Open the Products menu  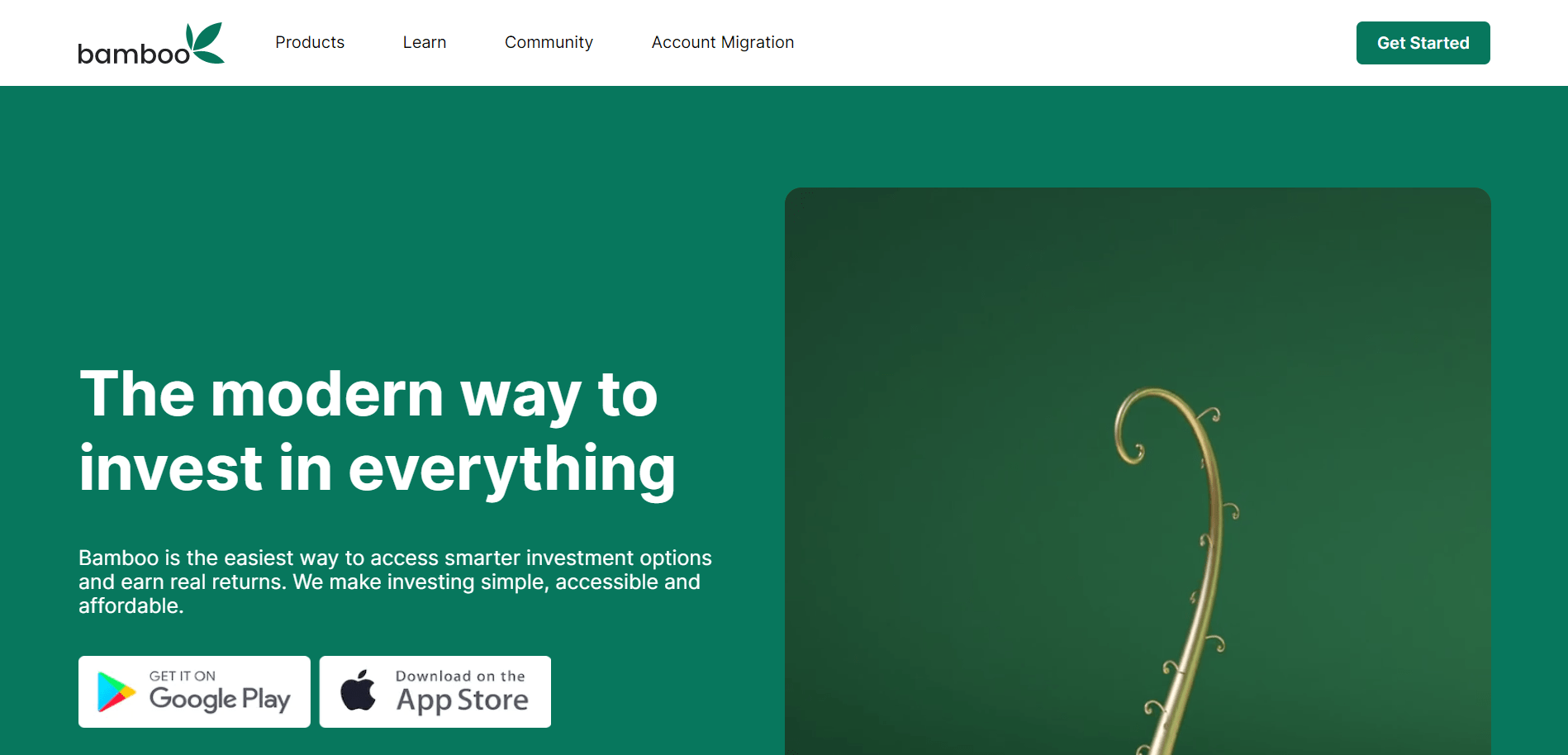tap(310, 42)
